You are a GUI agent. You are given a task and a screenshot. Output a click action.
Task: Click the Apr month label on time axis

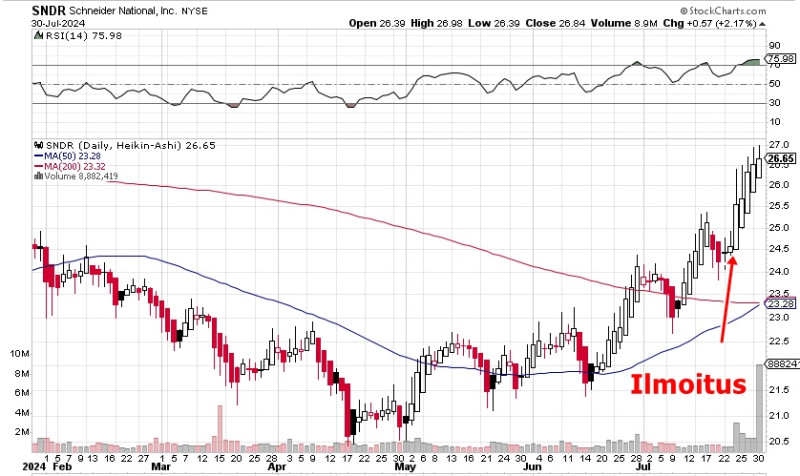(x=277, y=467)
